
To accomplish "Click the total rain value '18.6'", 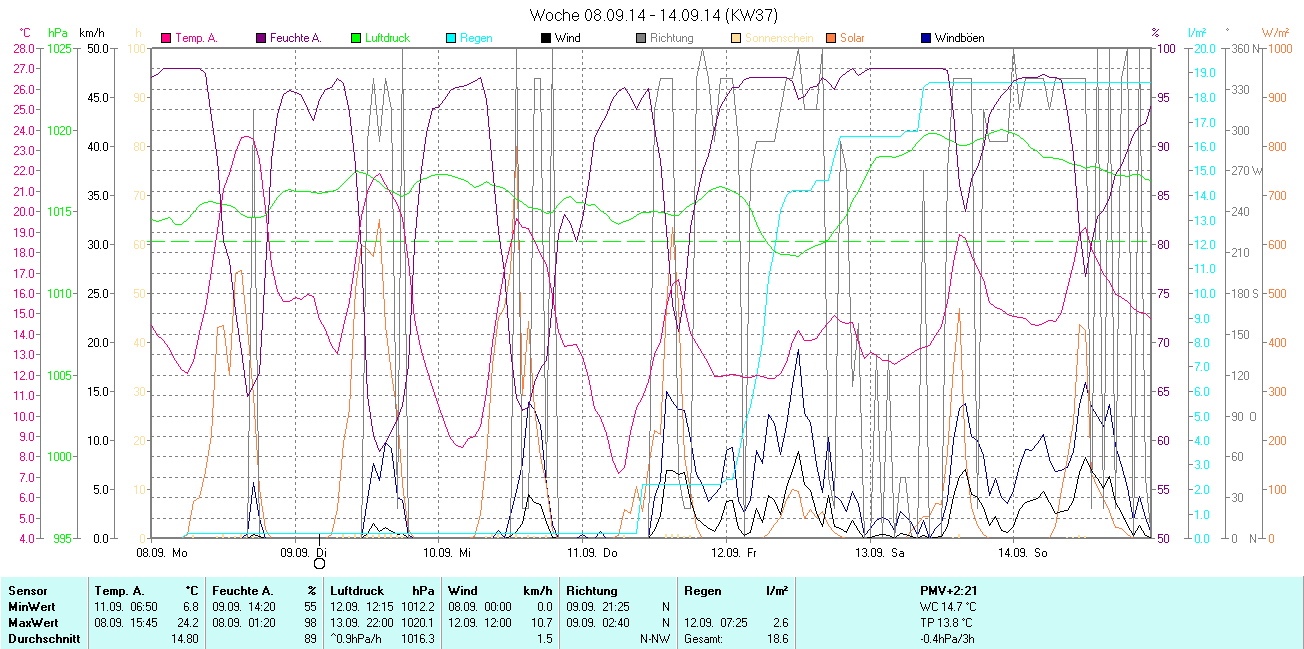I will (x=777, y=639).
